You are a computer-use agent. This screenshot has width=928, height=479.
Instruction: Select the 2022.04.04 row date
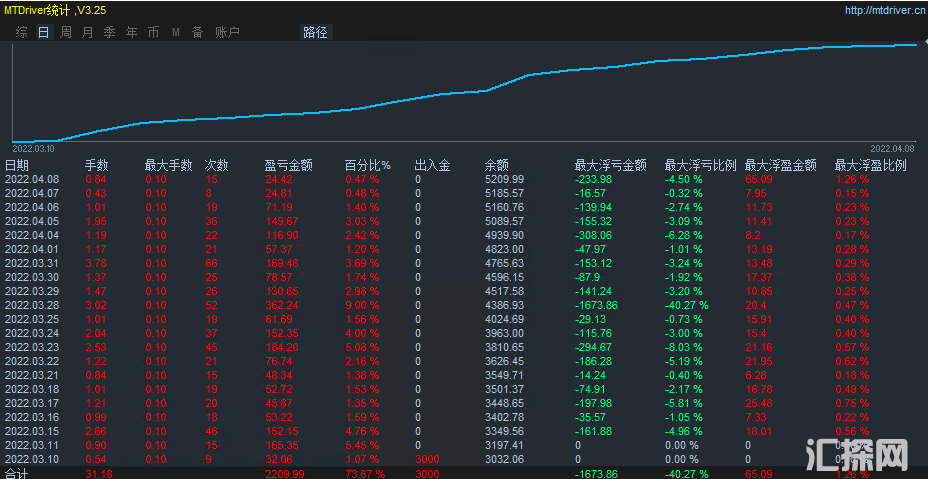click(x=32, y=235)
